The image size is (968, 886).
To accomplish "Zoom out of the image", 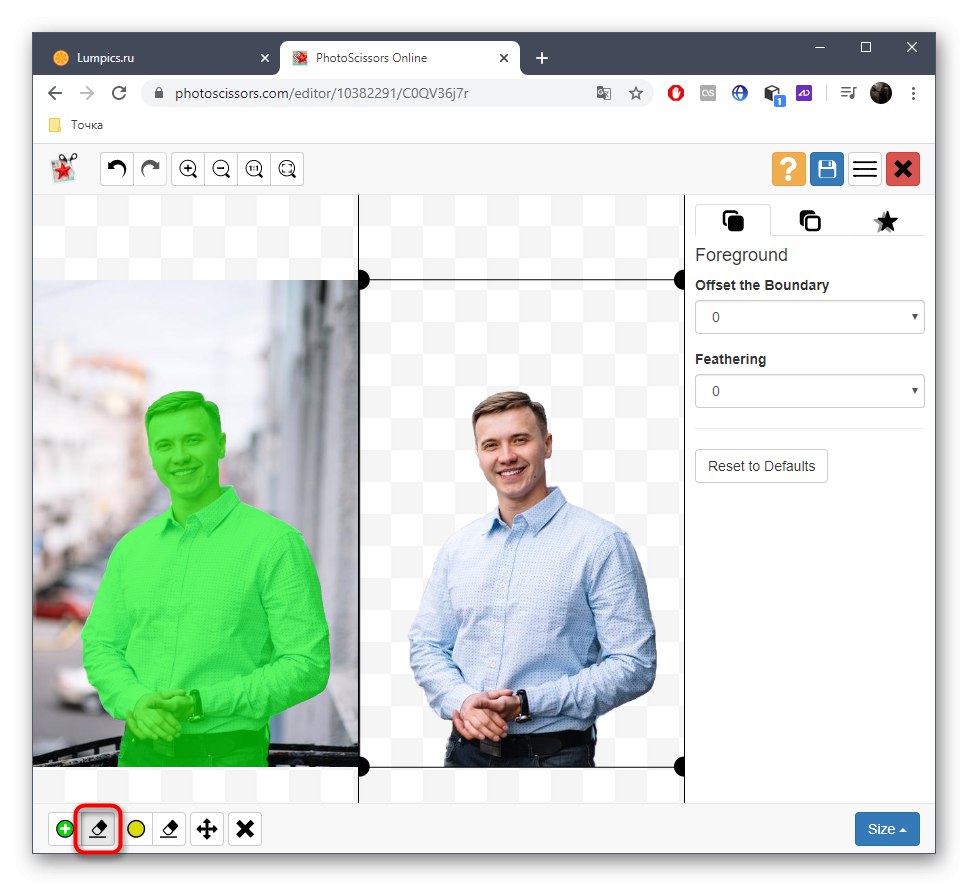I will pos(221,169).
